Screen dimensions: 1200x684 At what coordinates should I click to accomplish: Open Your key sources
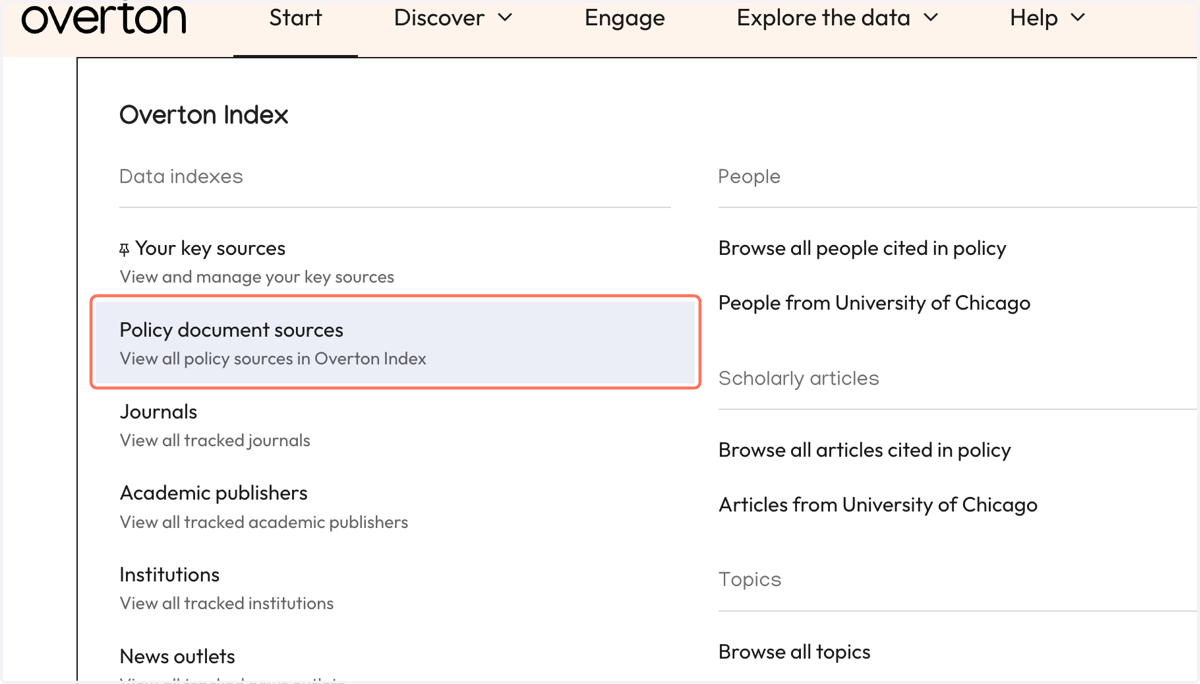(x=210, y=248)
